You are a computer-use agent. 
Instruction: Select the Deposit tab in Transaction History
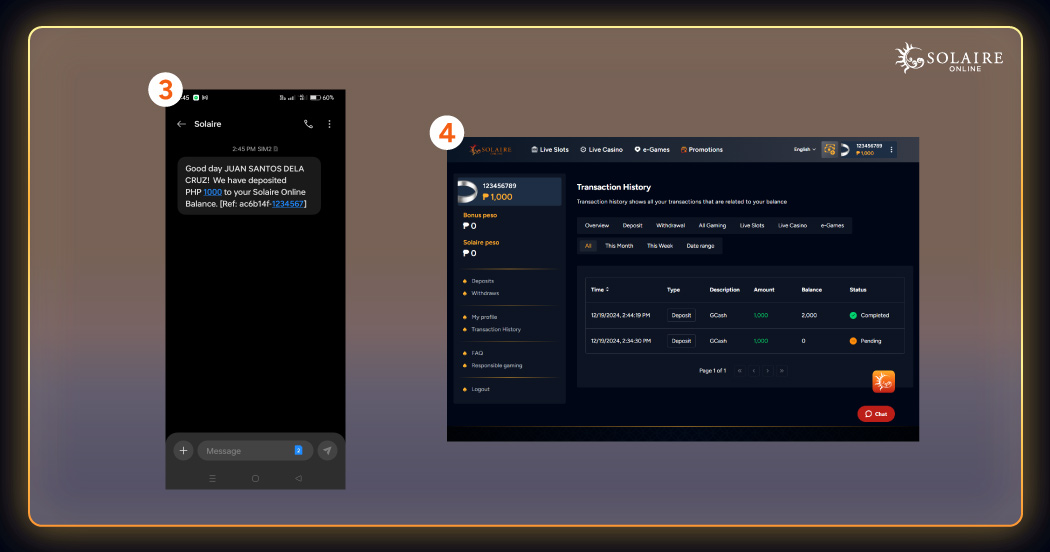632,226
